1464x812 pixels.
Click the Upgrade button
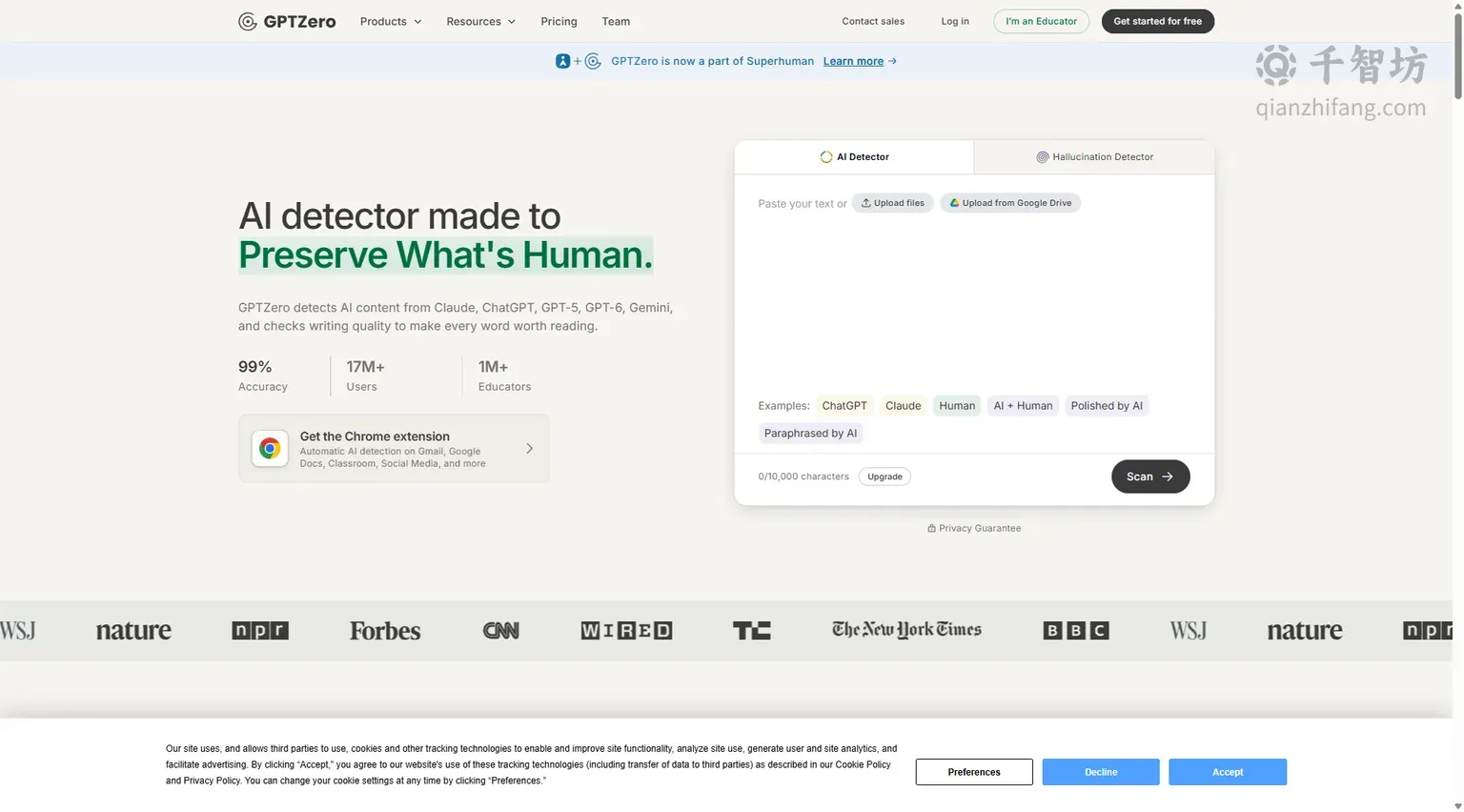(884, 477)
